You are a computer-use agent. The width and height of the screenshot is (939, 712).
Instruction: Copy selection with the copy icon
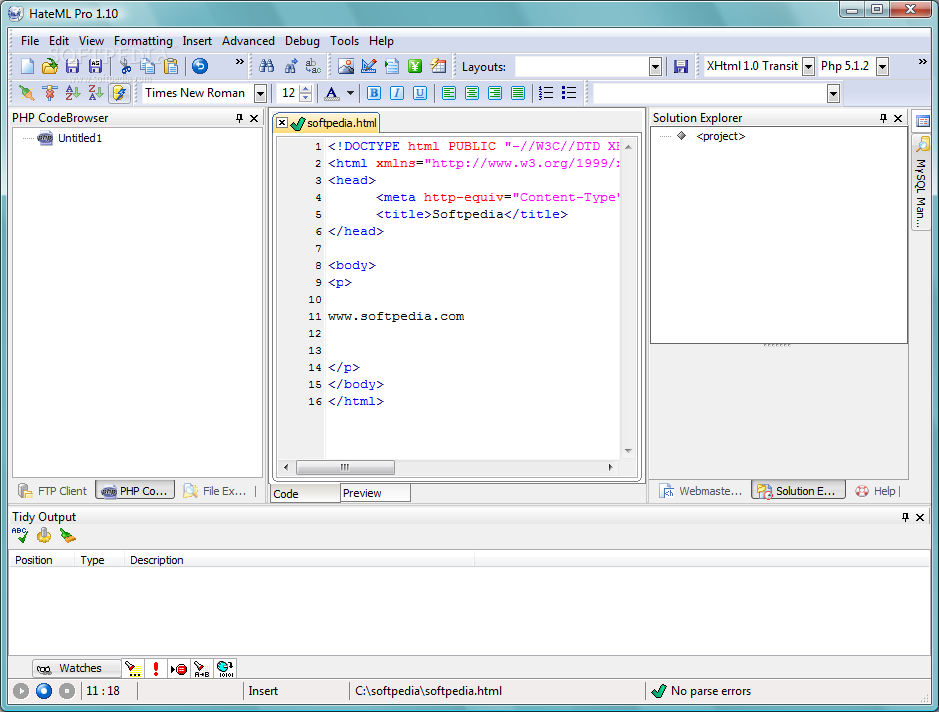tap(147, 66)
